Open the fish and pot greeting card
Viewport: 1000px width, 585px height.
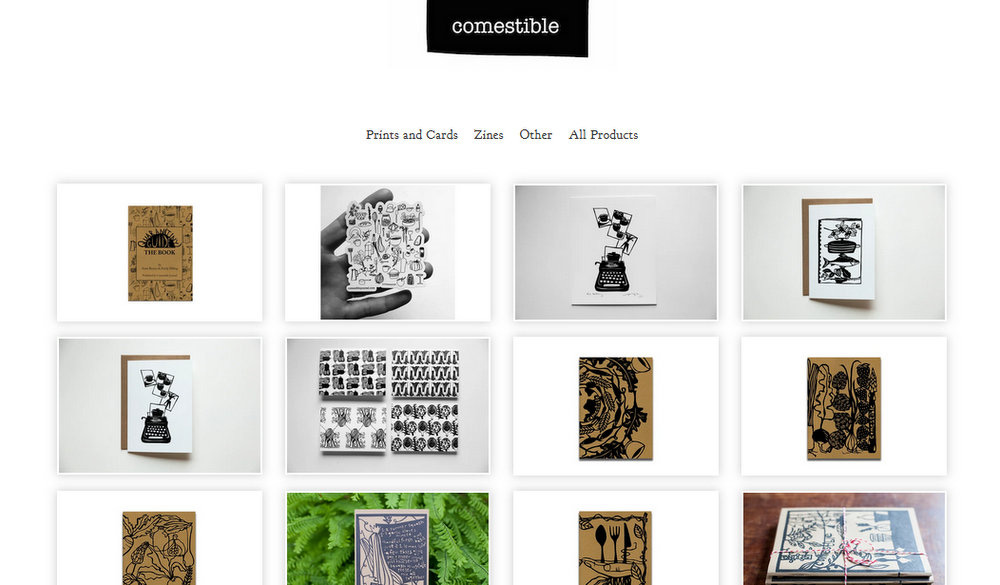(x=844, y=253)
